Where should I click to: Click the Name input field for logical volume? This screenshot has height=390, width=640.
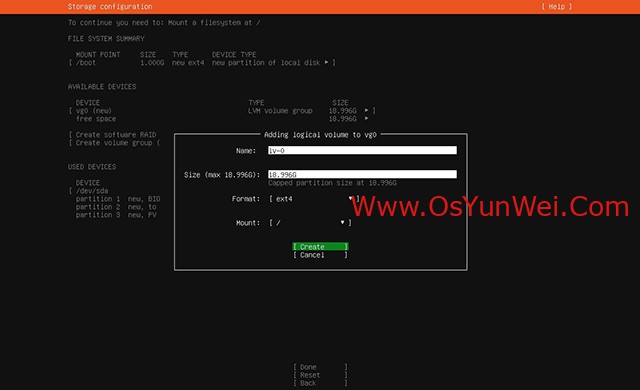pyautogui.click(x=362, y=151)
